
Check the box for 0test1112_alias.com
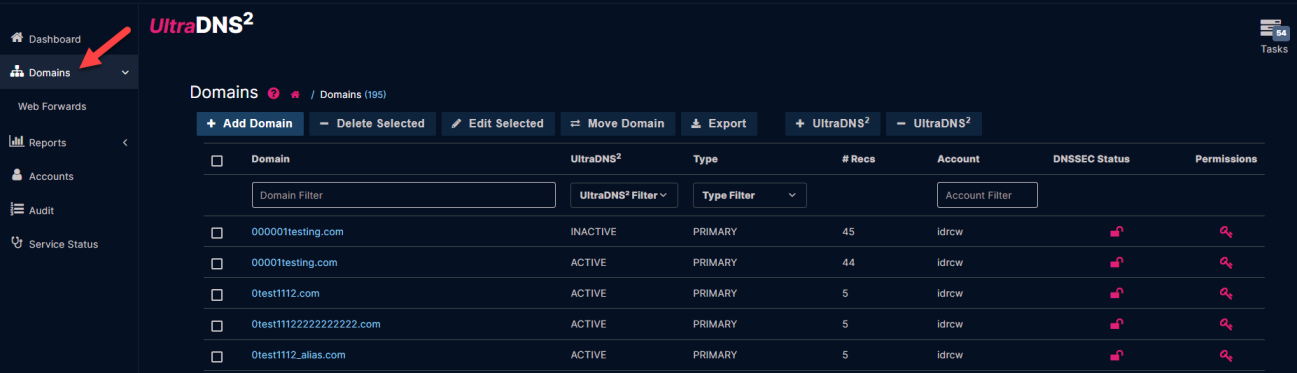click(x=217, y=357)
